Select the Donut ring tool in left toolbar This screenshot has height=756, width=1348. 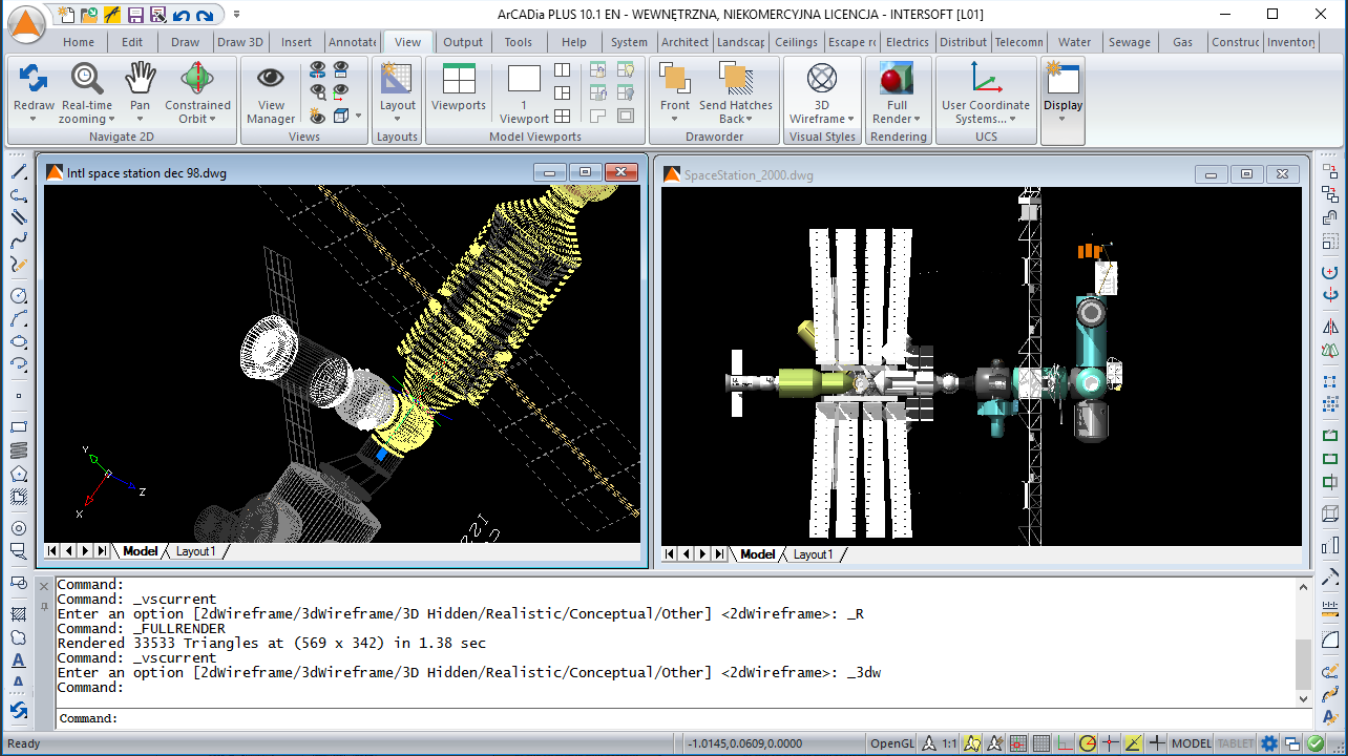tap(18, 528)
